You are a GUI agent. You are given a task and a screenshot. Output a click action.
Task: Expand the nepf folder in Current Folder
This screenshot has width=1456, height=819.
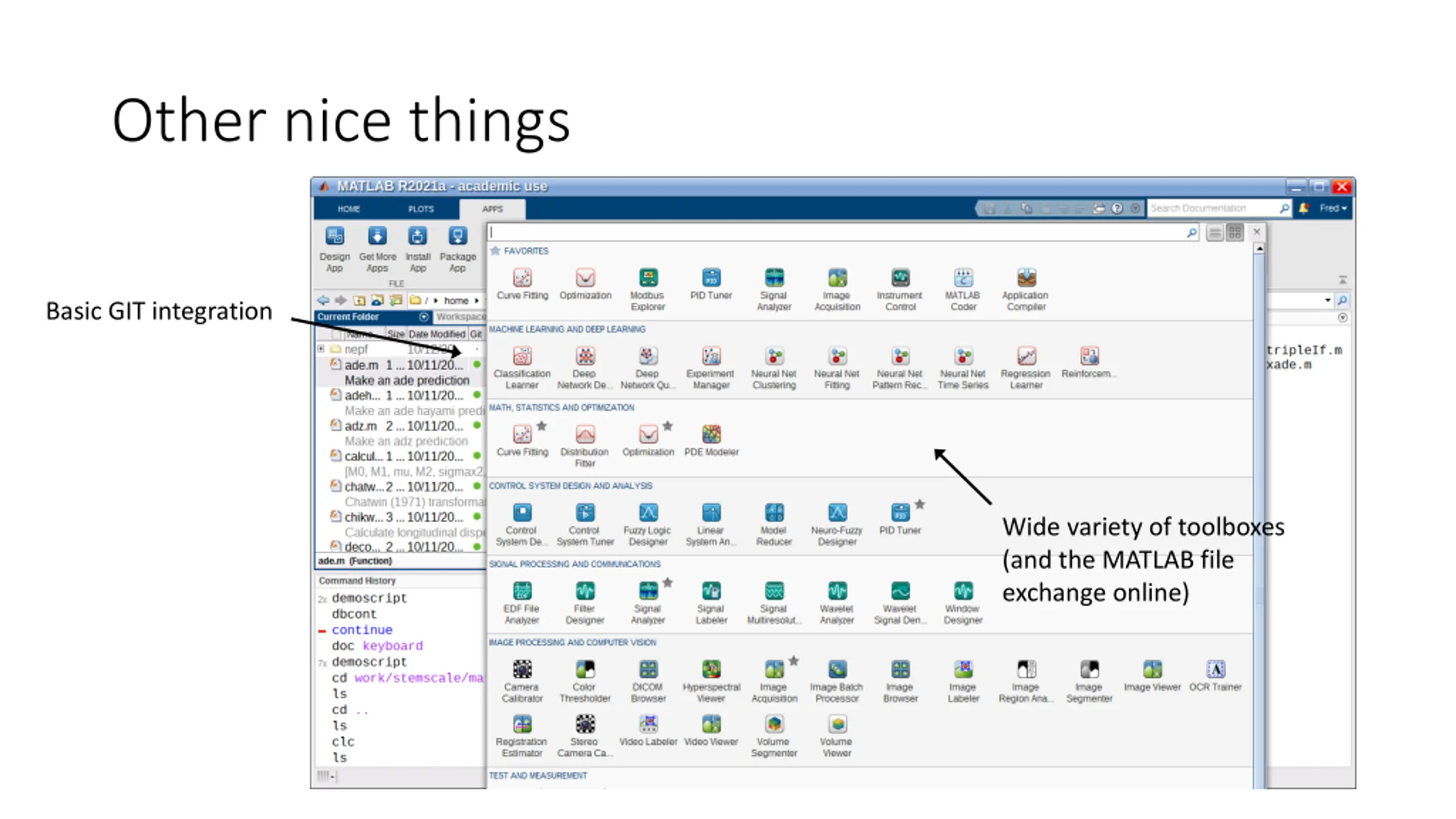[x=321, y=349]
